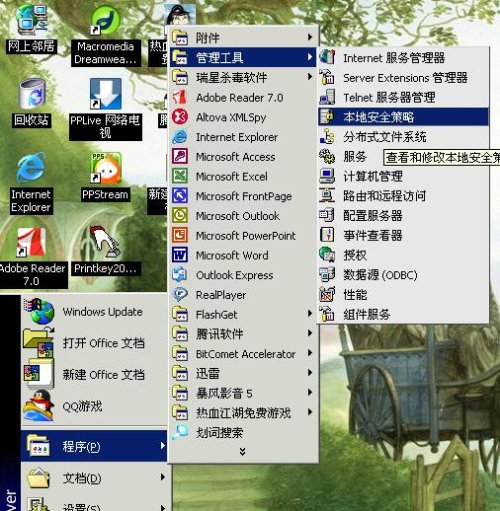Click the 划词搜索 magnifier icon
Image resolution: width=500 pixels, height=511 pixels.
click(180, 432)
